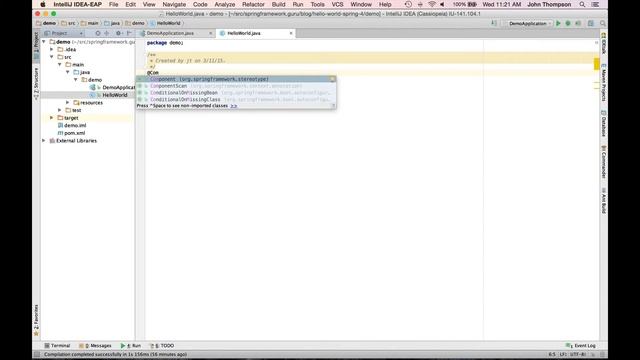
Task: Open the Structure tool window
Action: [36, 84]
